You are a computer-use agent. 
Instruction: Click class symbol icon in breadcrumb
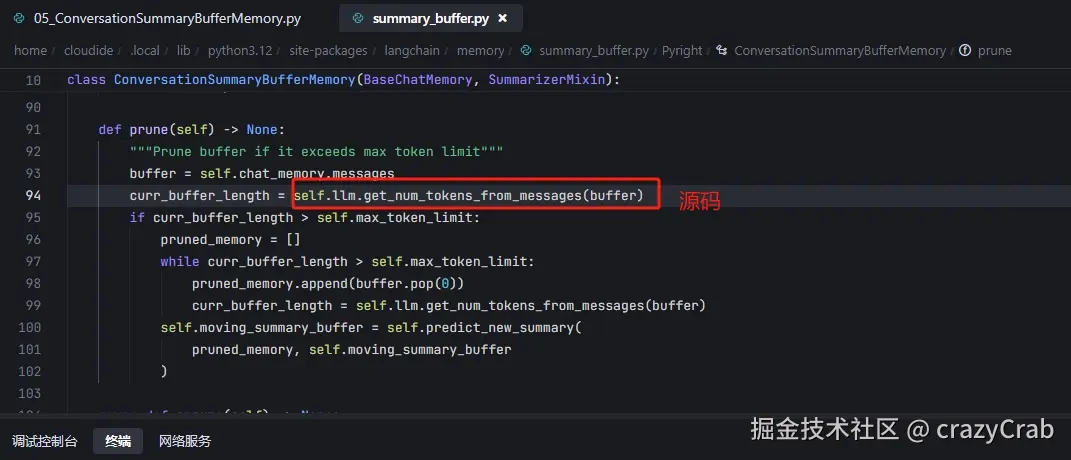[x=721, y=50]
